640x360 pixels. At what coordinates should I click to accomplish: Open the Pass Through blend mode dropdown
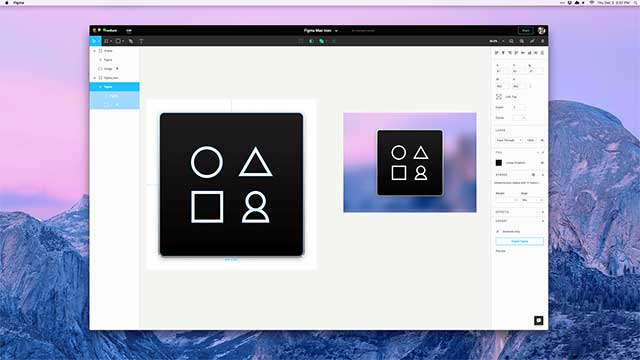pyautogui.click(x=509, y=140)
